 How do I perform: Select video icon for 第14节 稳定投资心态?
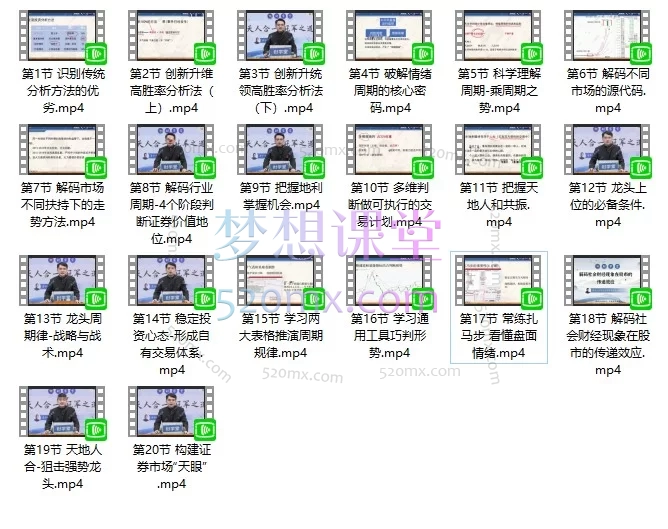[x=171, y=281]
